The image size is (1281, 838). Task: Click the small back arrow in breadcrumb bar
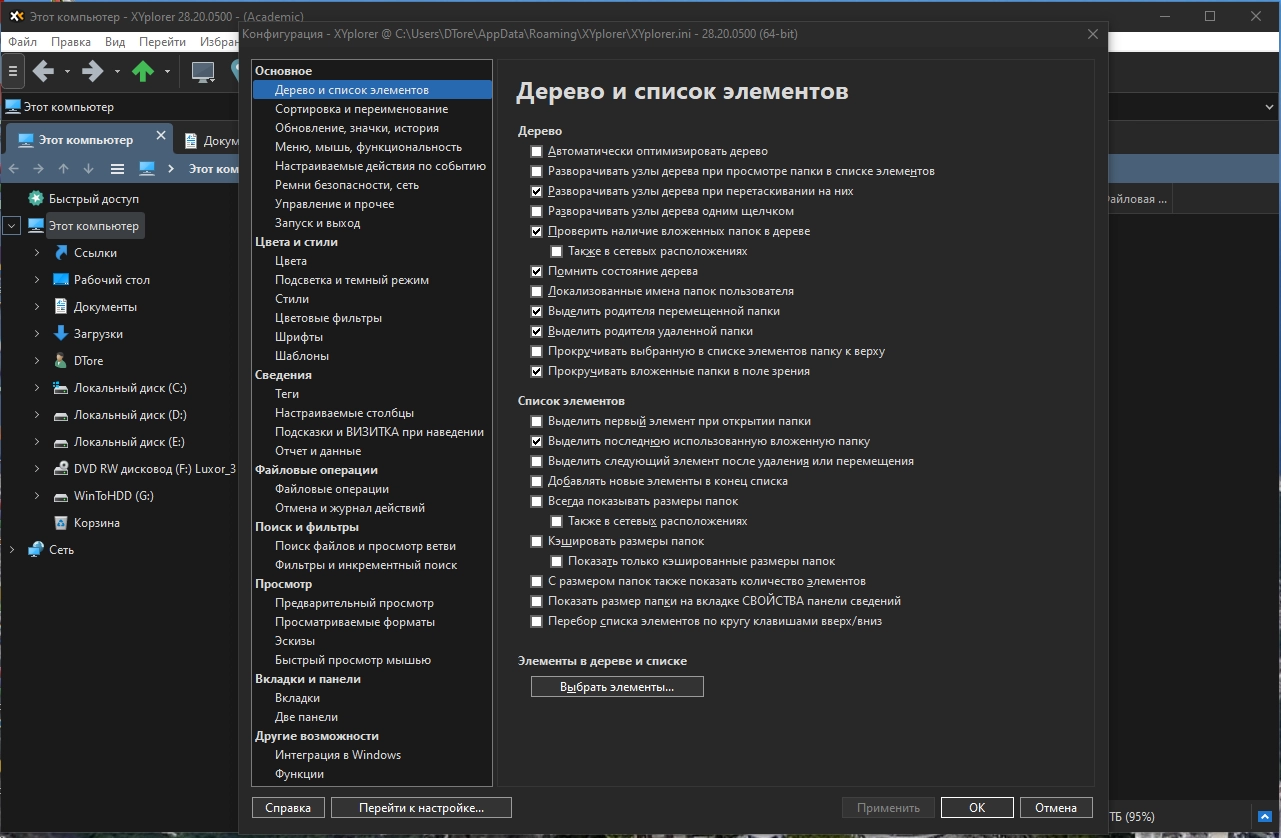pyautogui.click(x=13, y=169)
